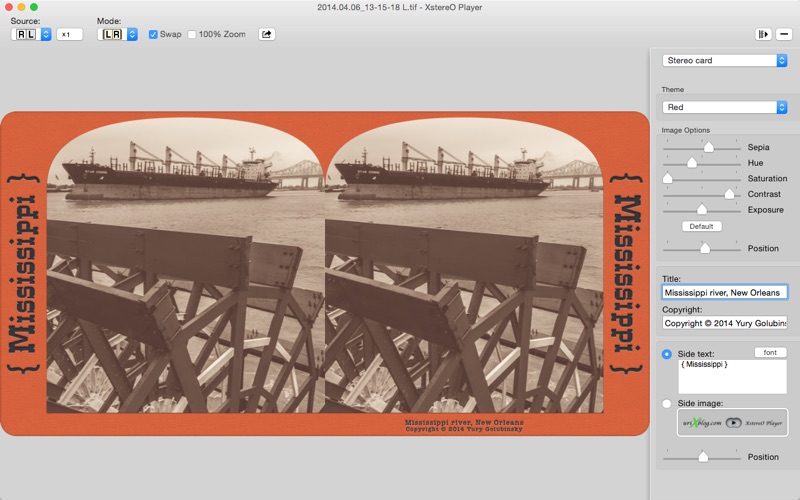Click the Title input field
Viewport: 800px width, 500px height.
tap(724, 292)
